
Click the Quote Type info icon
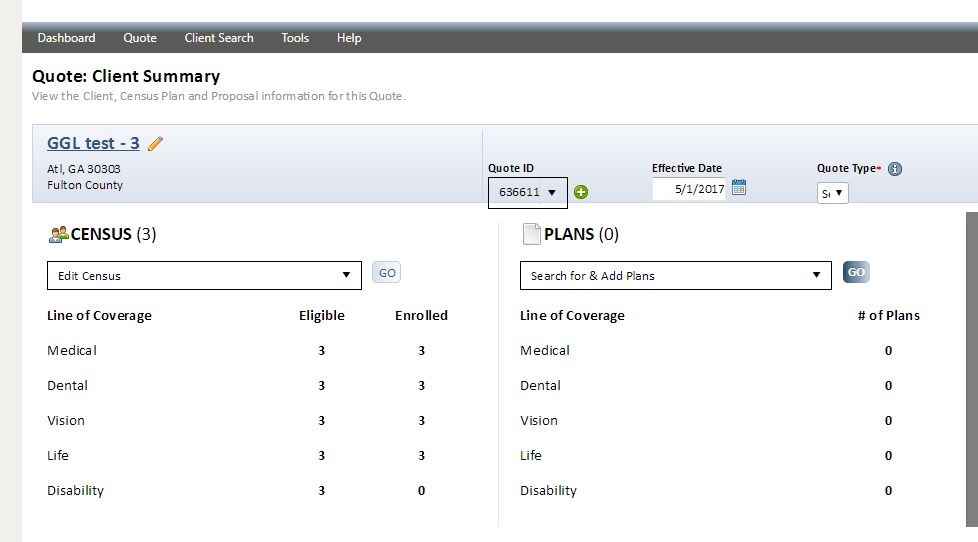coord(895,169)
